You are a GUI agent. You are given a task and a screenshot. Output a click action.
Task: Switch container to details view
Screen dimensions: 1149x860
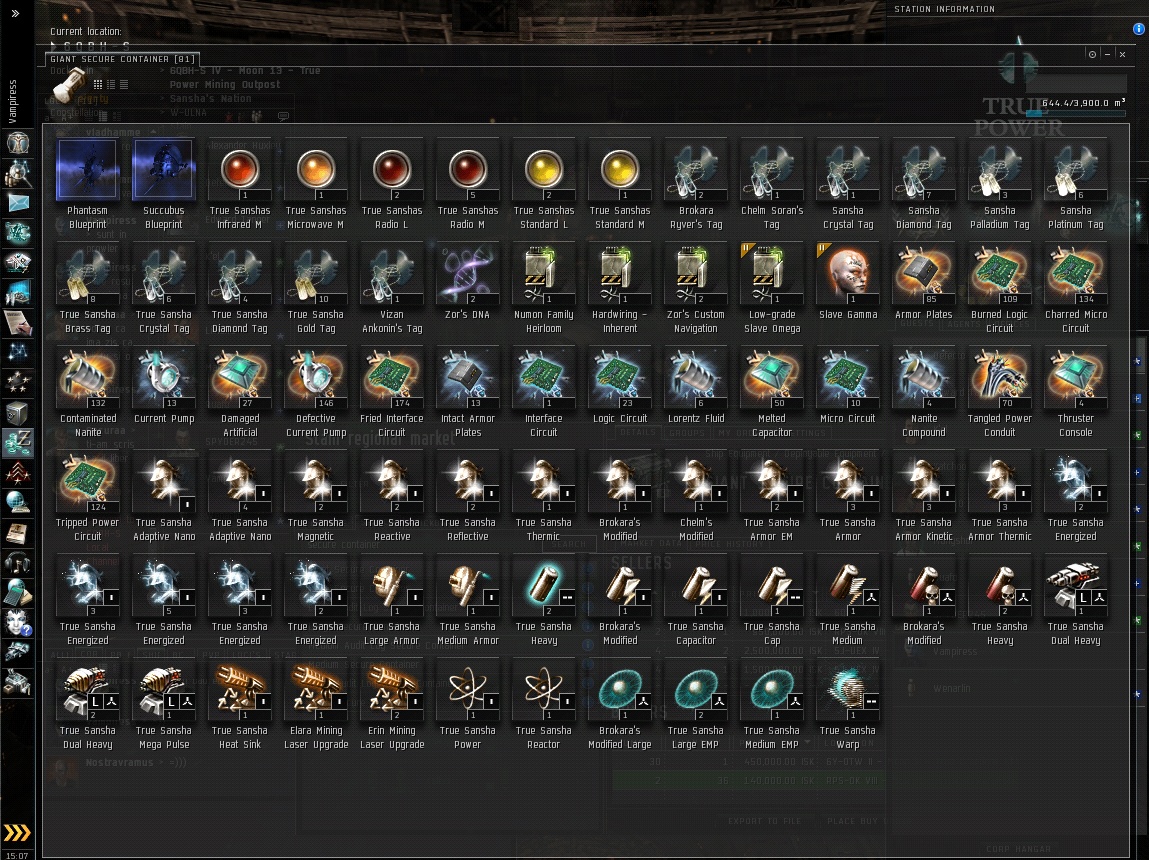[111, 84]
